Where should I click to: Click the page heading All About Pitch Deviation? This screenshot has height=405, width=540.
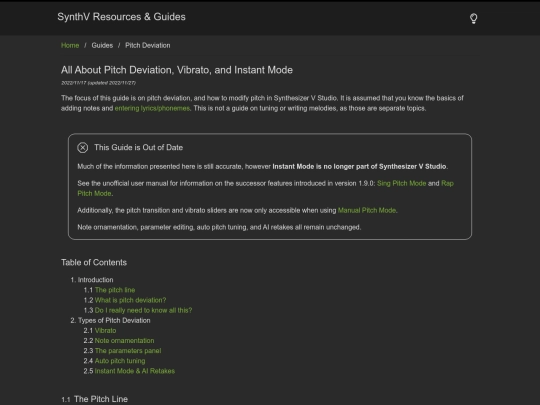click(177, 70)
